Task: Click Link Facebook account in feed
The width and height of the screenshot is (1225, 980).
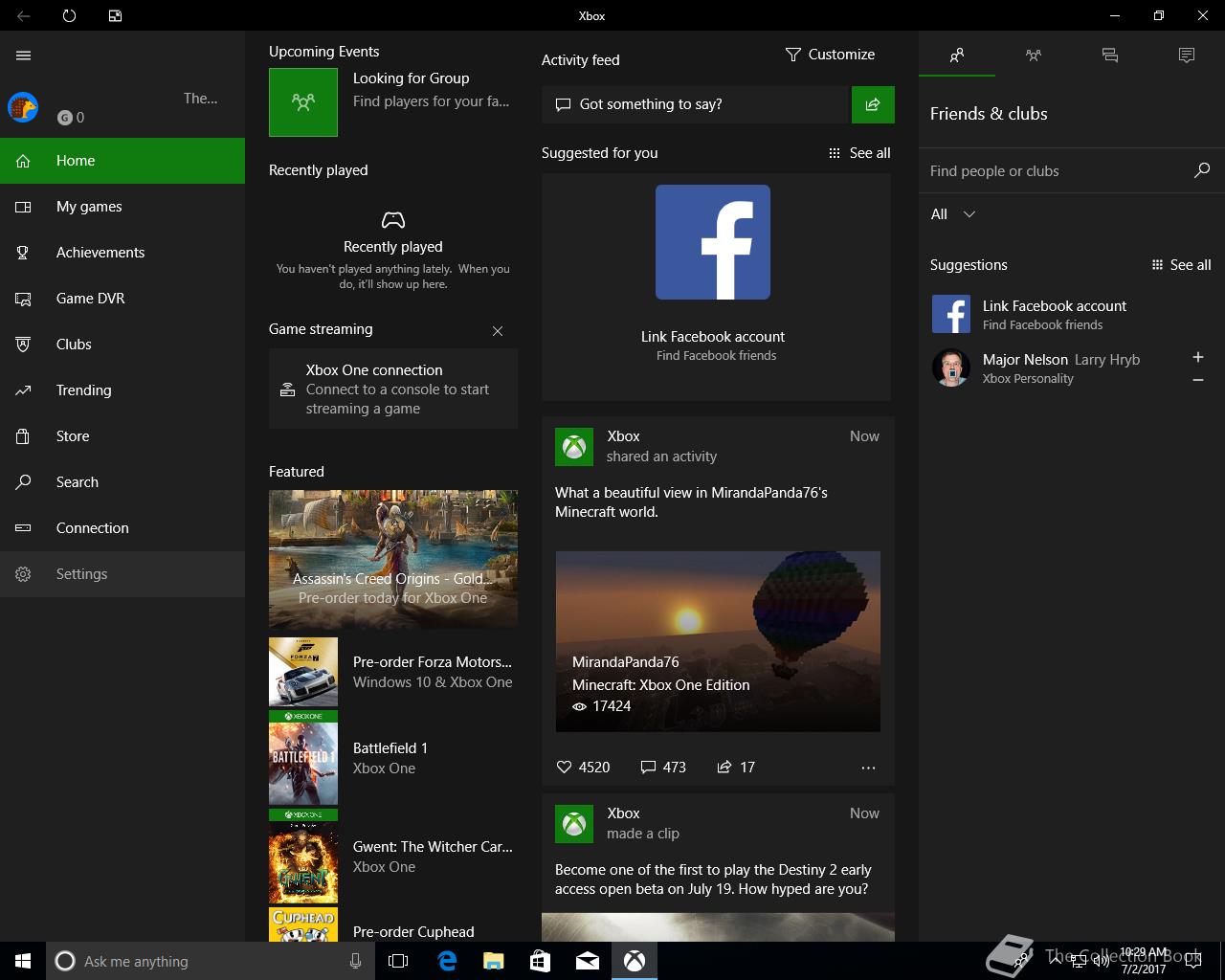Action: tap(713, 337)
